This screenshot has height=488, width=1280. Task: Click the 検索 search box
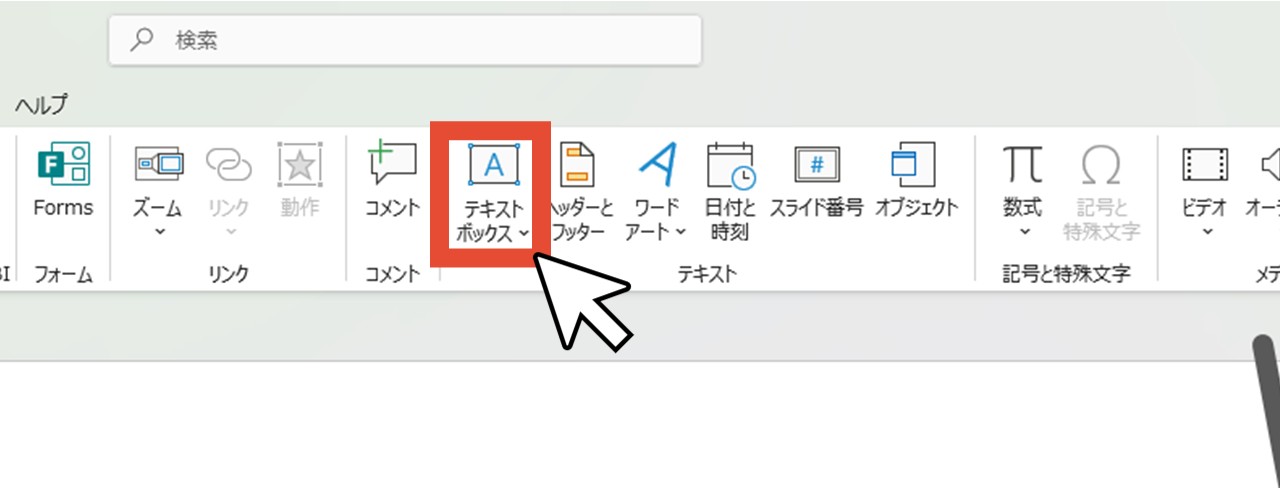tap(405, 40)
